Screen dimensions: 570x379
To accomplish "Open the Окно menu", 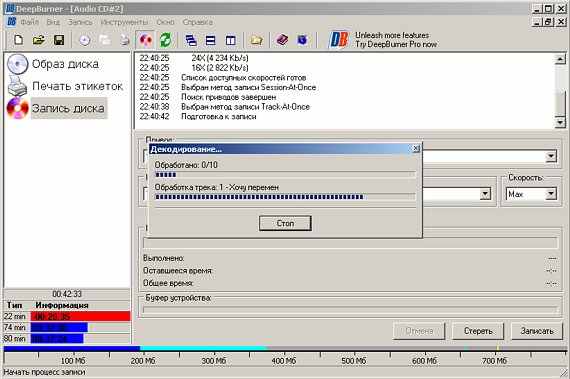I will click(165, 22).
